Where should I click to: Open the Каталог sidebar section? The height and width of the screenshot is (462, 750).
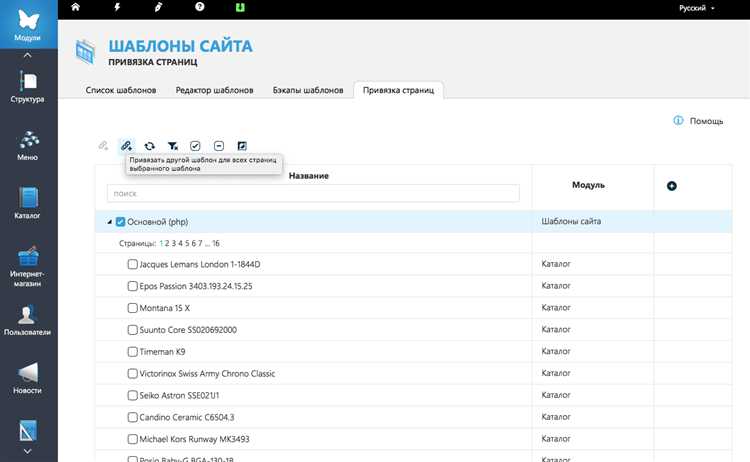(x=28, y=203)
